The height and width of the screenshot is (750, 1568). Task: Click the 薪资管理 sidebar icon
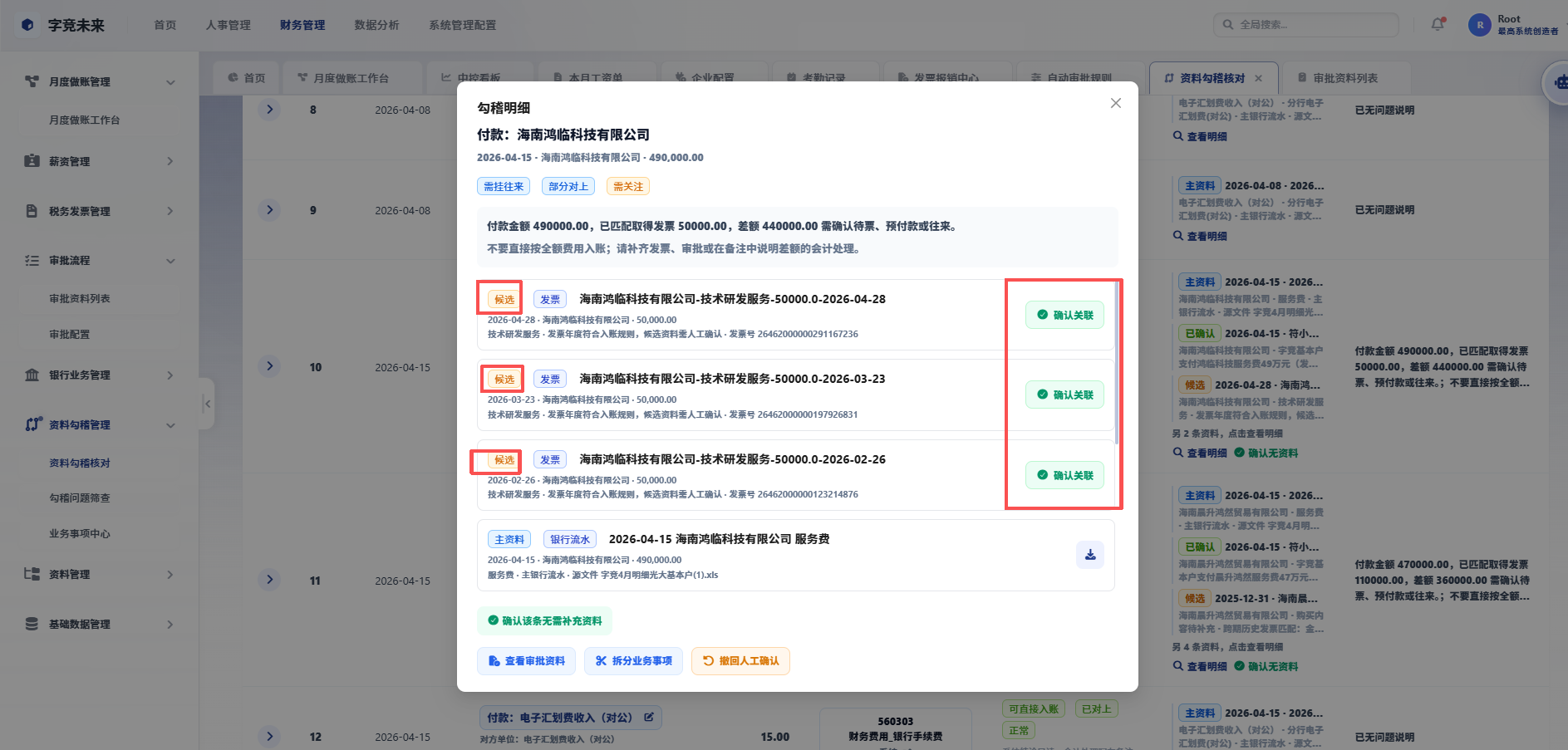[32, 161]
